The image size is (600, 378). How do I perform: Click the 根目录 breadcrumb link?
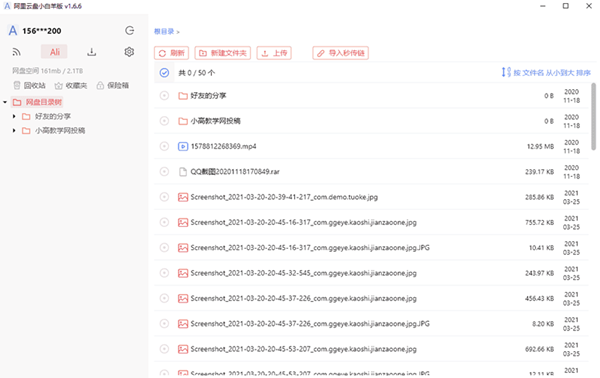point(164,31)
